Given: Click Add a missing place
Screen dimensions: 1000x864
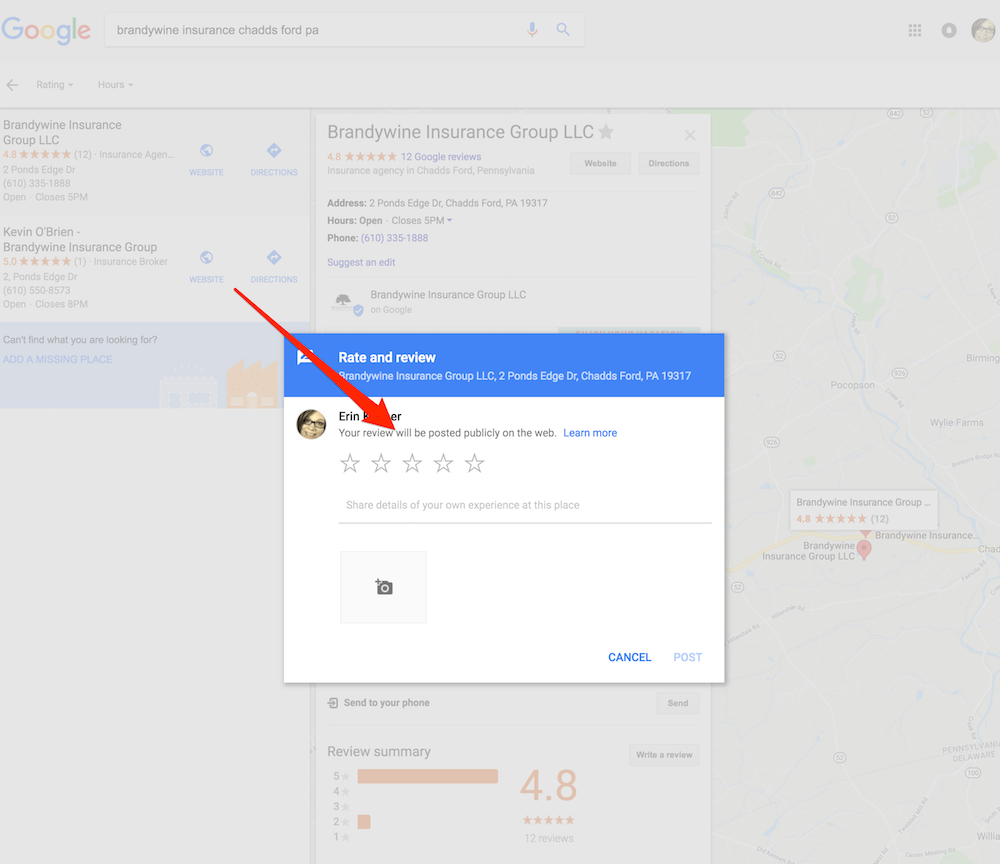Looking at the screenshot, I should tap(57, 360).
